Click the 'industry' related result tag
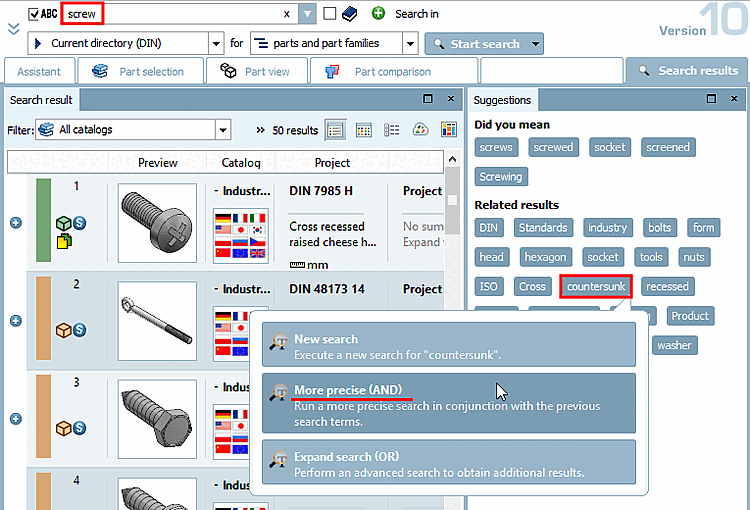 (x=607, y=228)
